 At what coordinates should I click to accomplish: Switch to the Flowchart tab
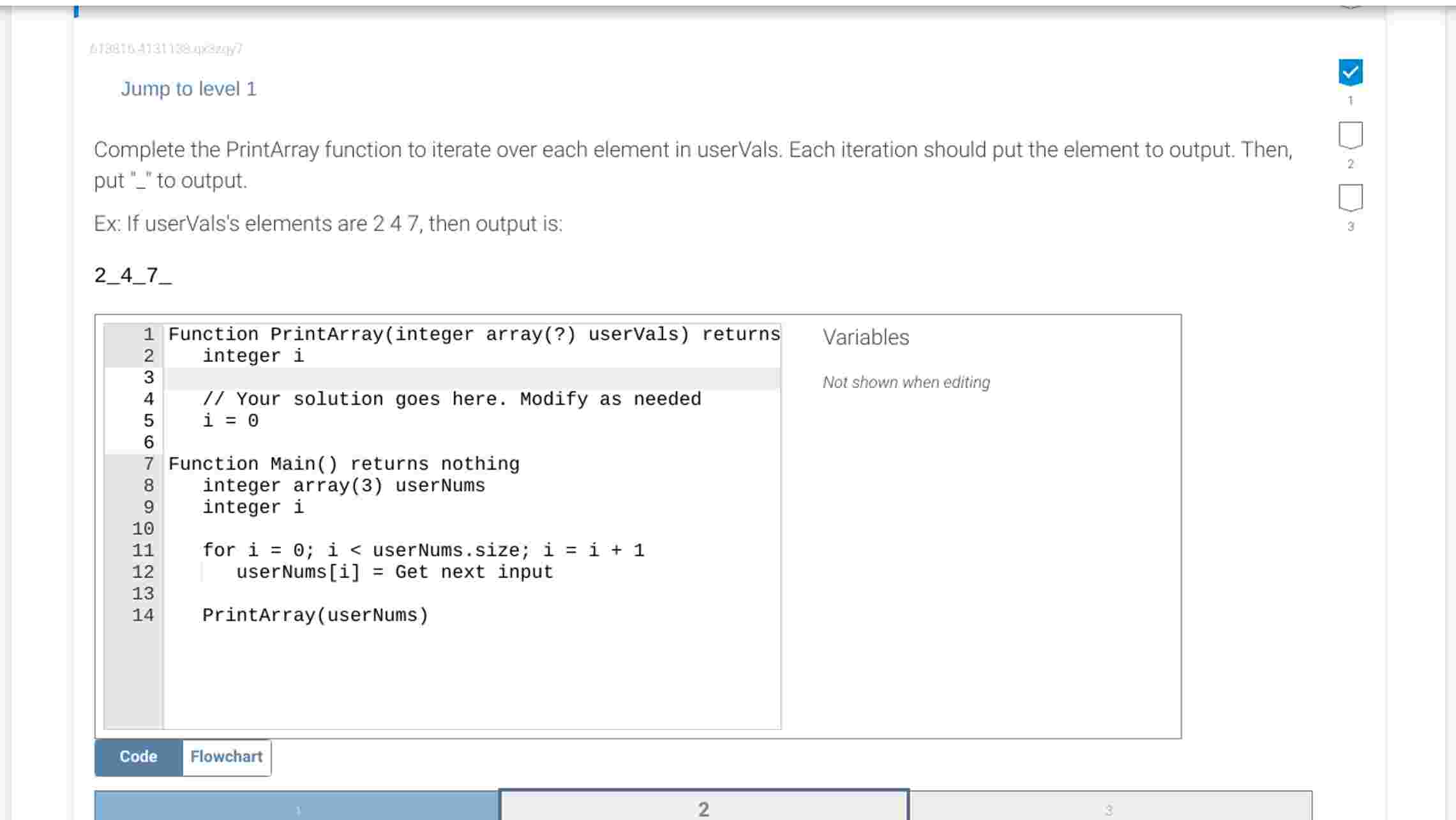[225, 756]
